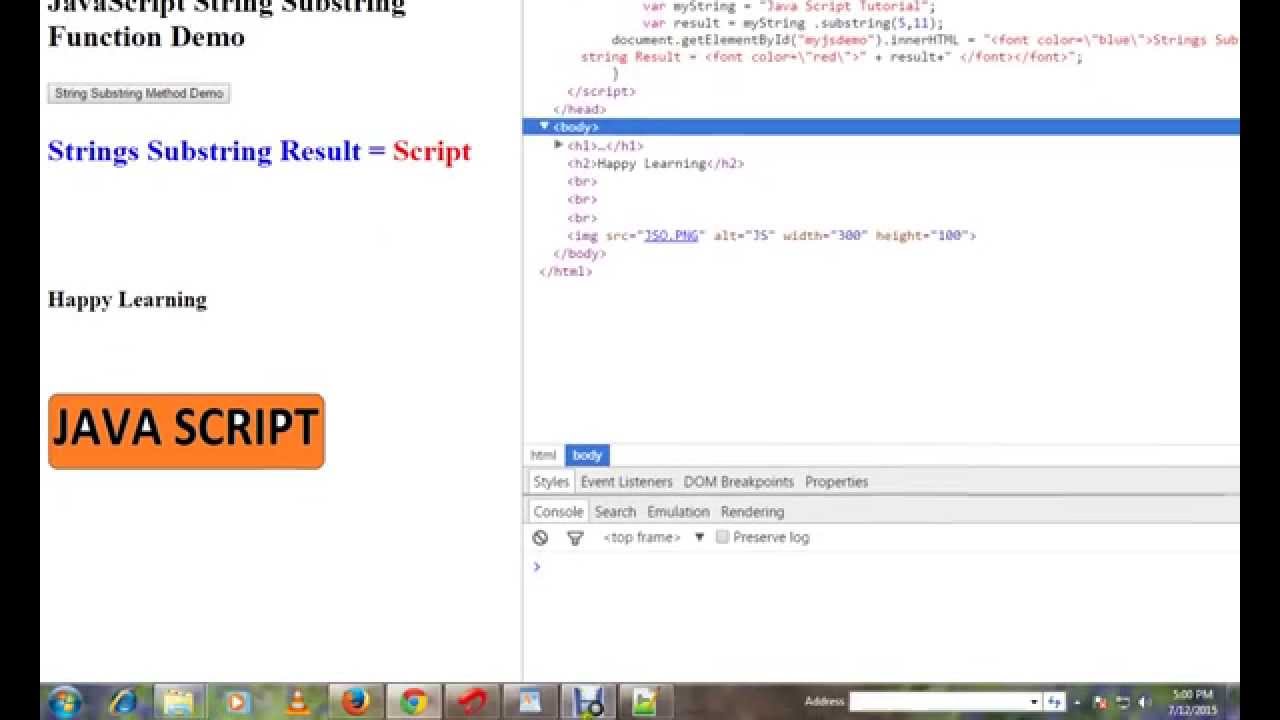Open the red swoosh taskbar application
Image resolution: width=1280 pixels, height=720 pixels.
[472, 702]
